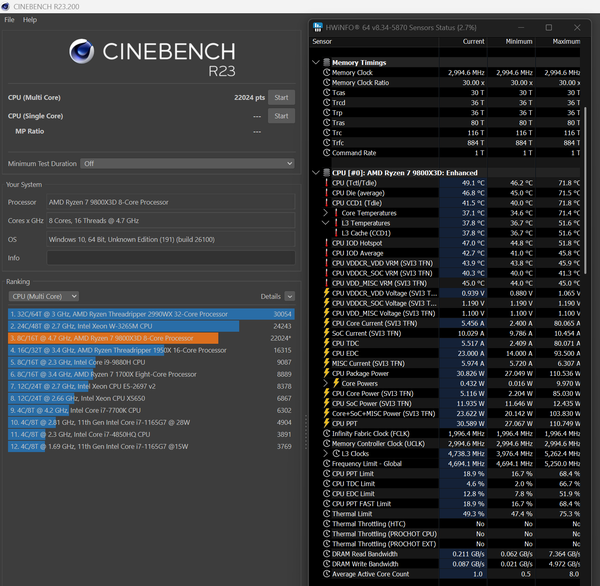Image resolution: width=600 pixels, height=586 pixels.
Task: Expand the Core Powers subgroup
Action: click(x=326, y=383)
